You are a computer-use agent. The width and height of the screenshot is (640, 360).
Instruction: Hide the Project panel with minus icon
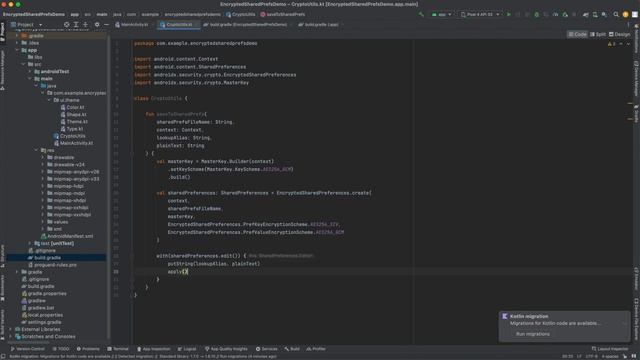(106, 24)
